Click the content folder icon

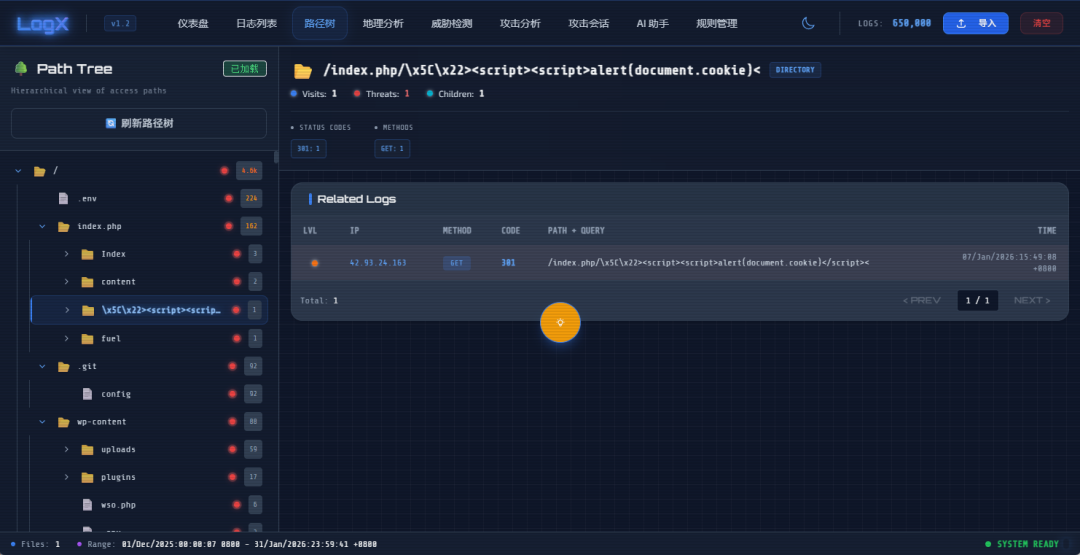pyautogui.click(x=87, y=282)
